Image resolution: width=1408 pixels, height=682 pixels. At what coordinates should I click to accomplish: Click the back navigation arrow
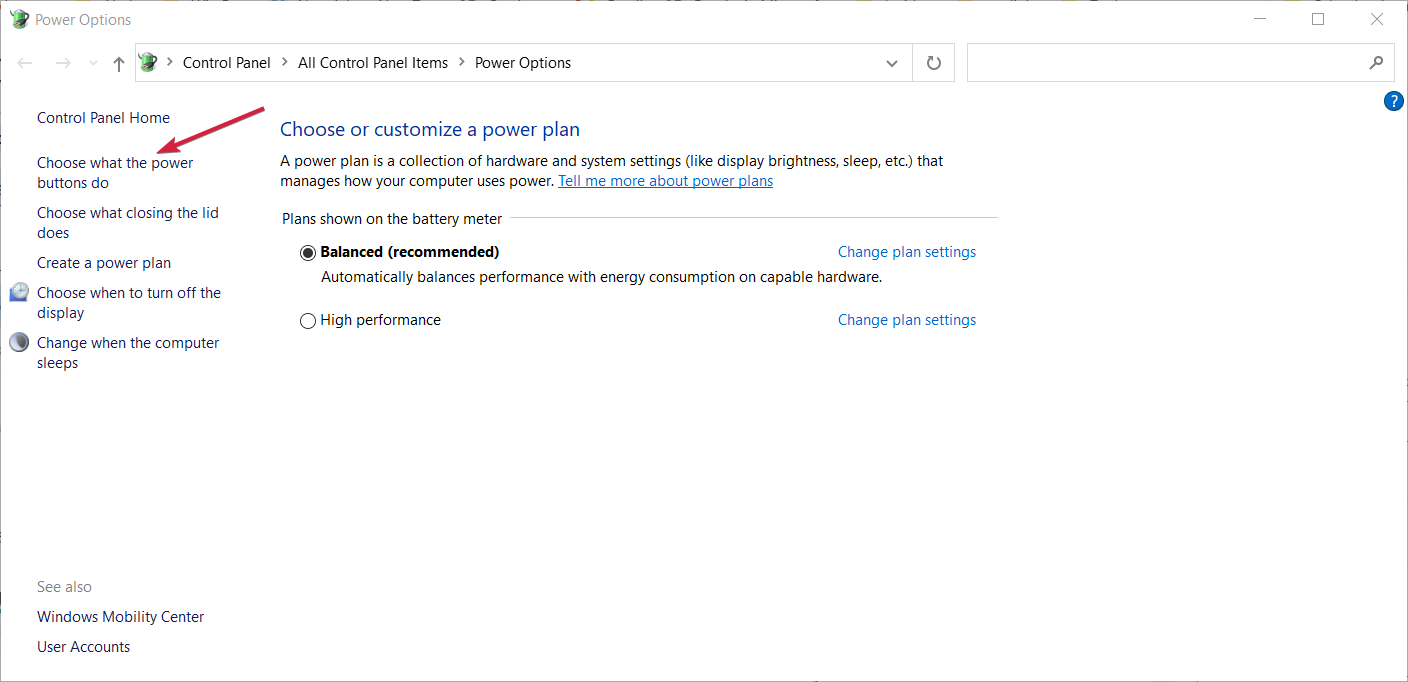(25, 63)
